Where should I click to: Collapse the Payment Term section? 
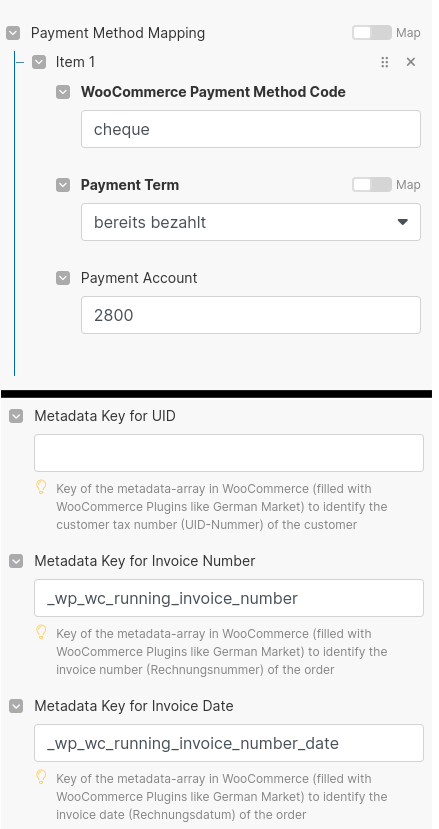point(63,185)
